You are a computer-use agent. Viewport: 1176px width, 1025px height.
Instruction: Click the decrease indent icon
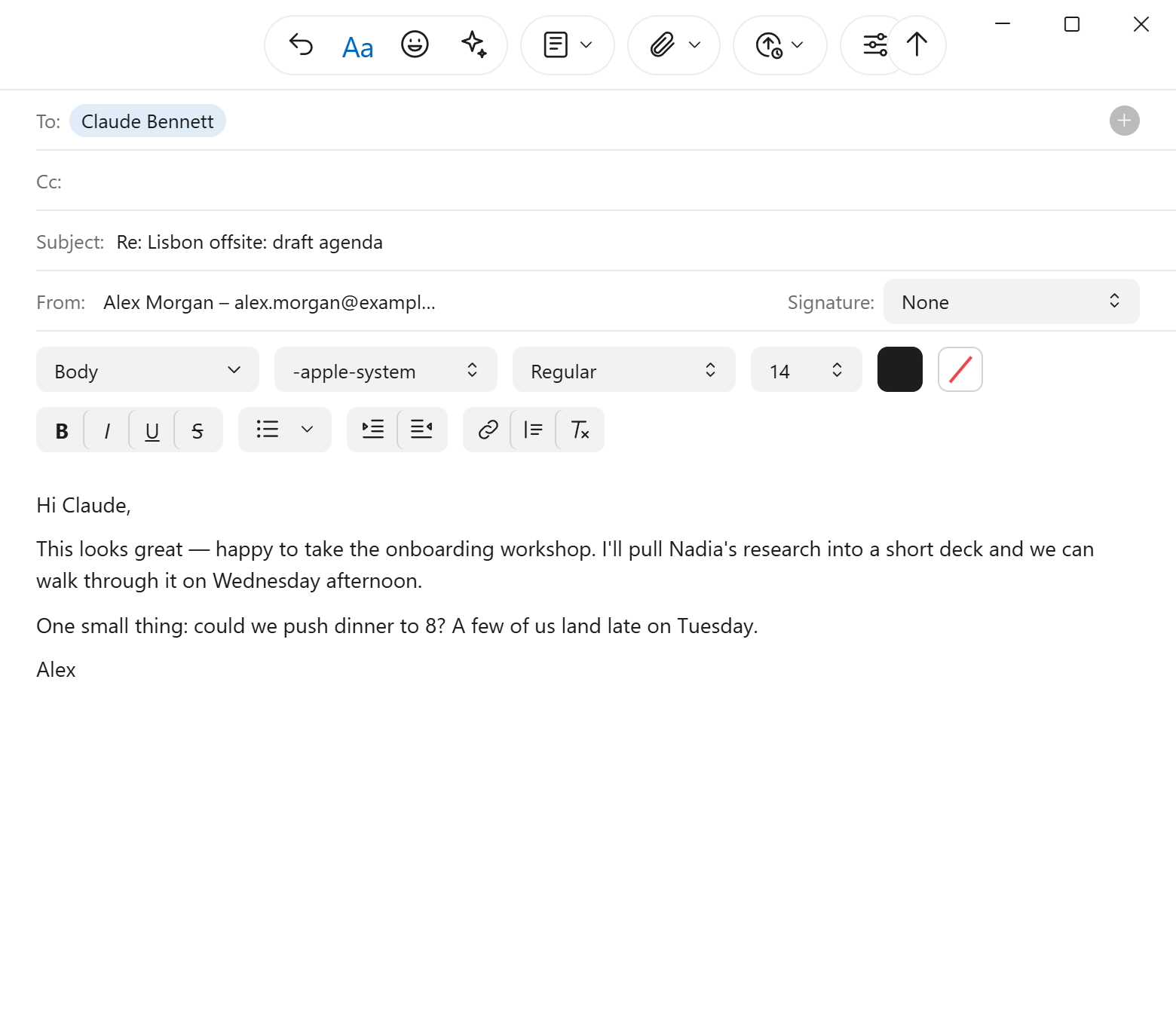421,430
